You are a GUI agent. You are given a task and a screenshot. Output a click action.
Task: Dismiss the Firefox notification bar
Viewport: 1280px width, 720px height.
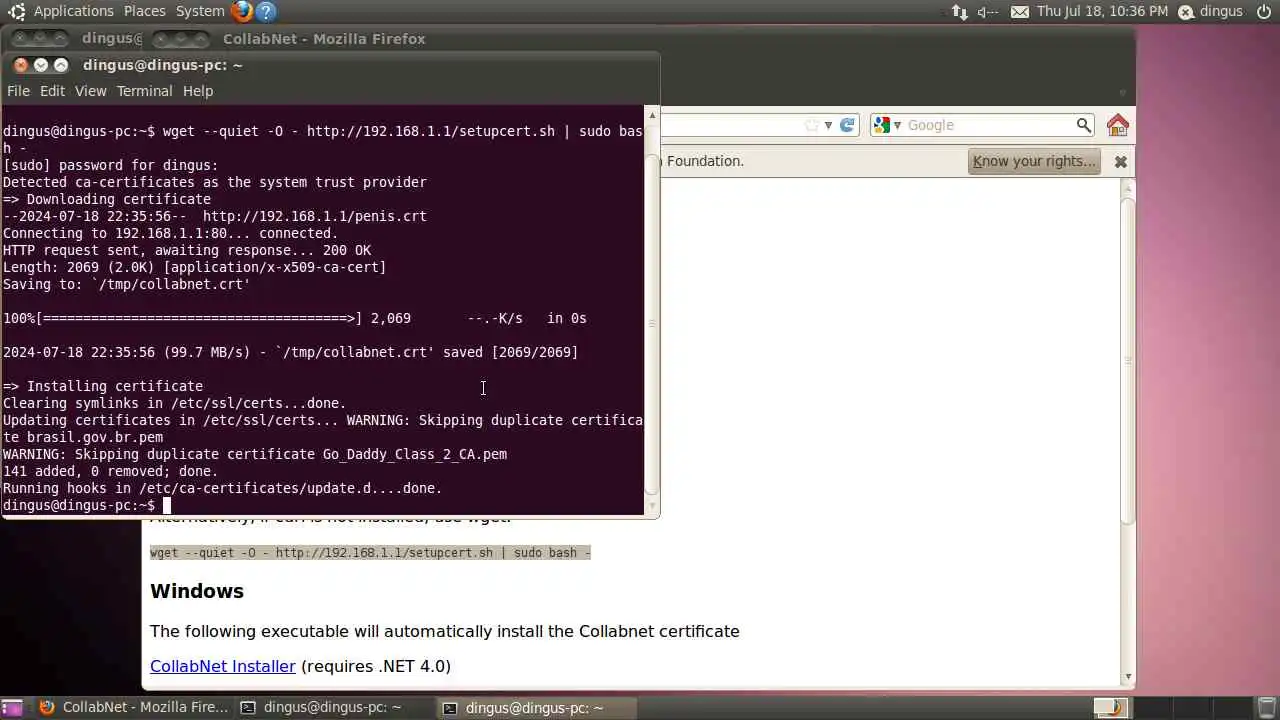[x=1120, y=161]
